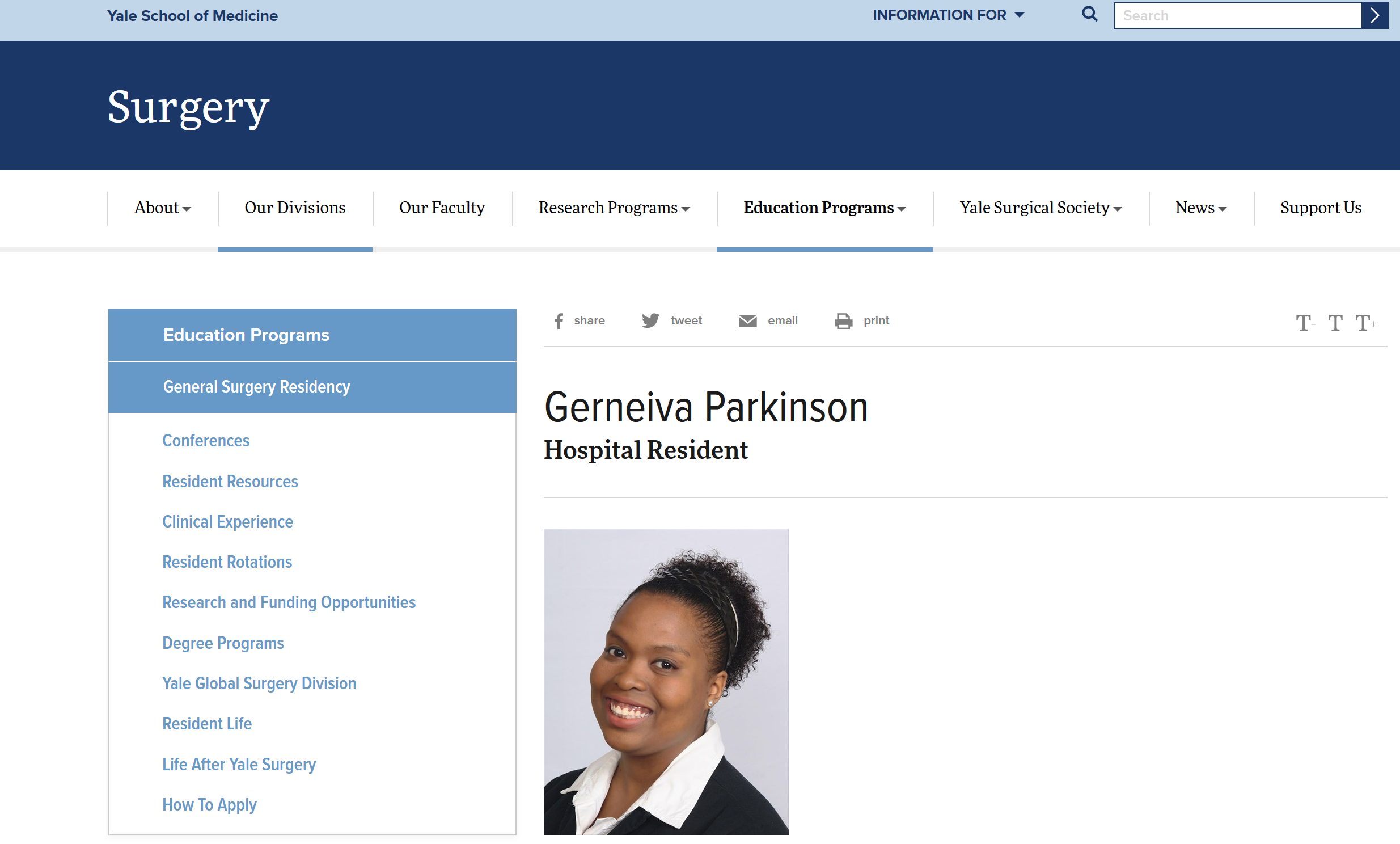Share page via Facebook icon
The width and height of the screenshot is (1400, 844).
coord(559,320)
